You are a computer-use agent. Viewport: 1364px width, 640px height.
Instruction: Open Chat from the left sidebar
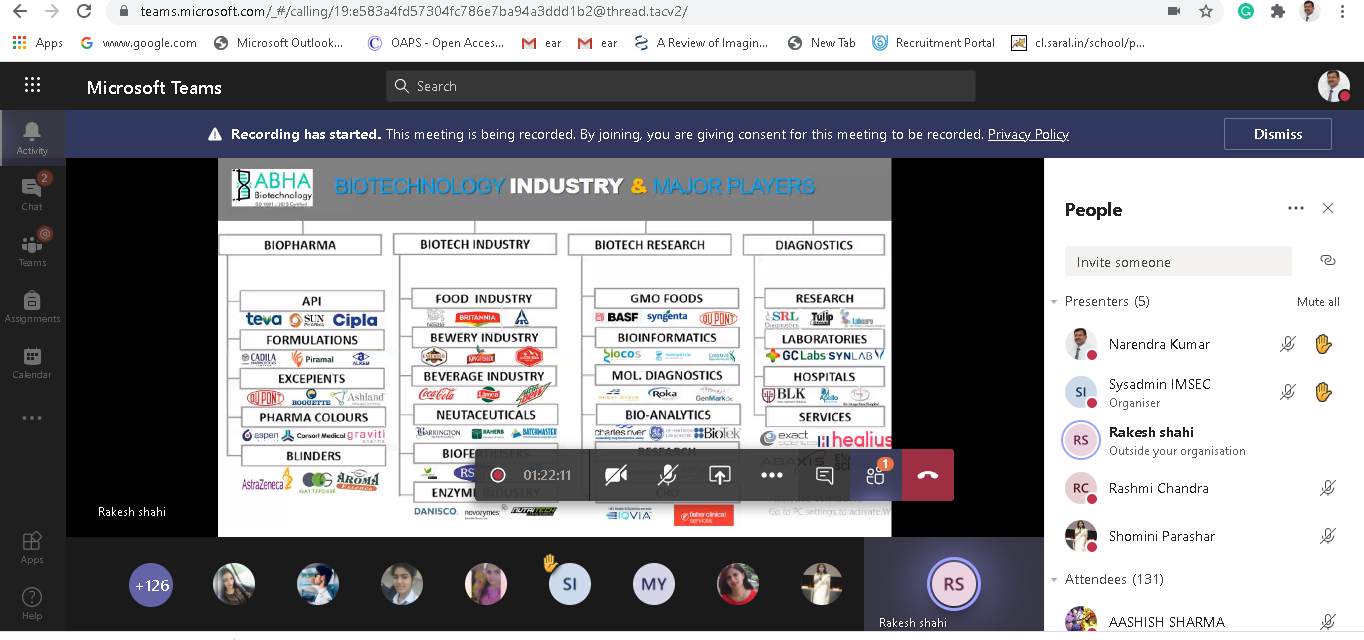click(32, 193)
